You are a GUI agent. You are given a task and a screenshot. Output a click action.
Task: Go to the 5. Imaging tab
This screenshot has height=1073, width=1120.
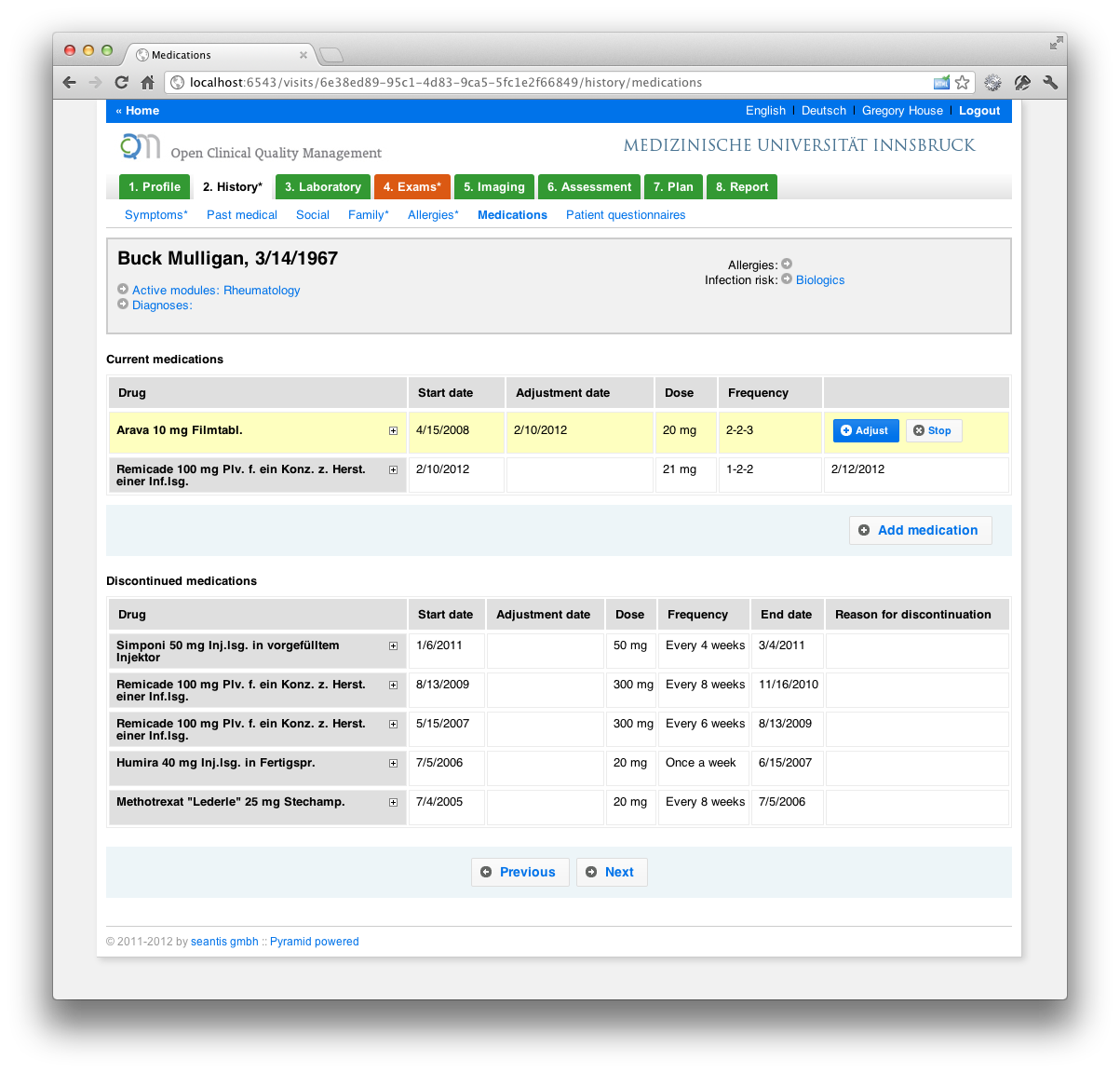coord(494,186)
